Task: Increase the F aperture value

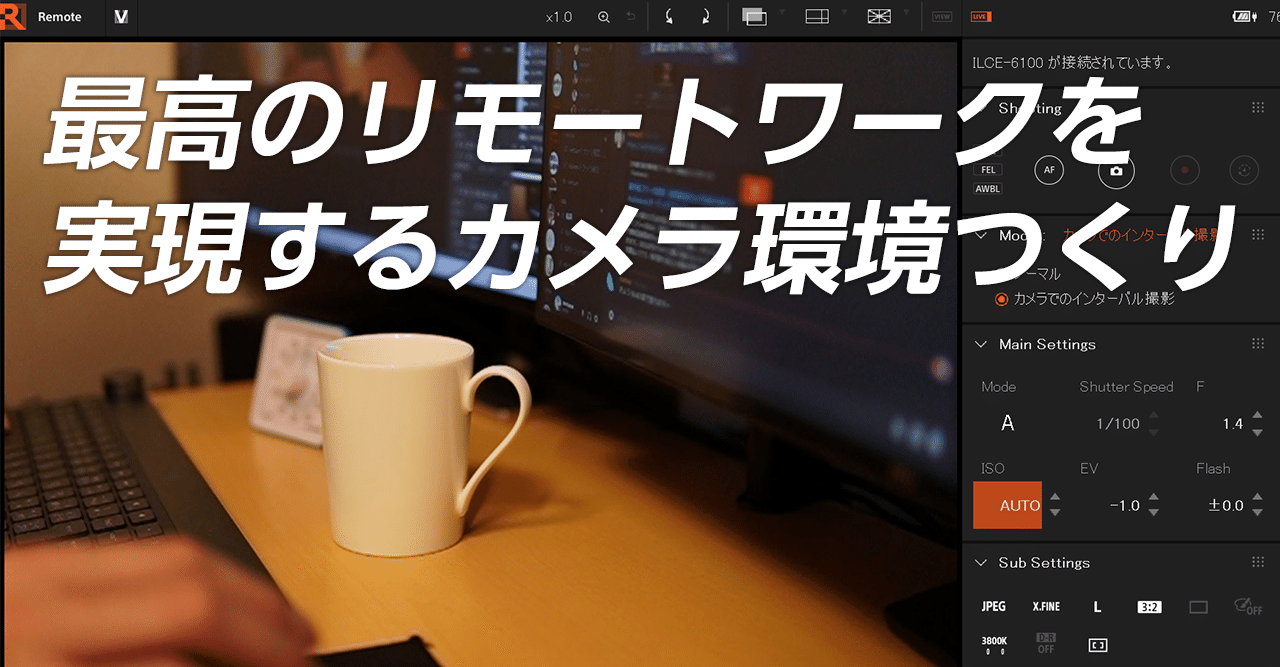Action: [x=1257, y=415]
